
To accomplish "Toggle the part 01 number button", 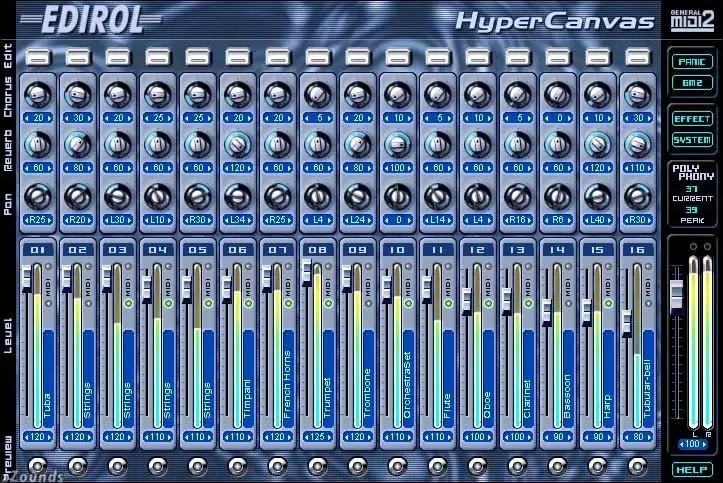I will 38,250.
